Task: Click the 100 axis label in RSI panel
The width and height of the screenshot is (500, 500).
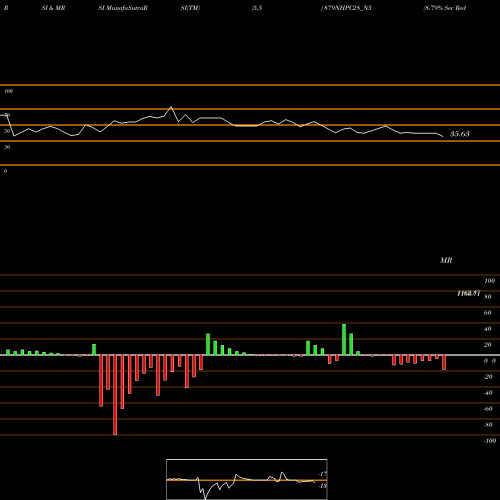Action: coord(9,91)
